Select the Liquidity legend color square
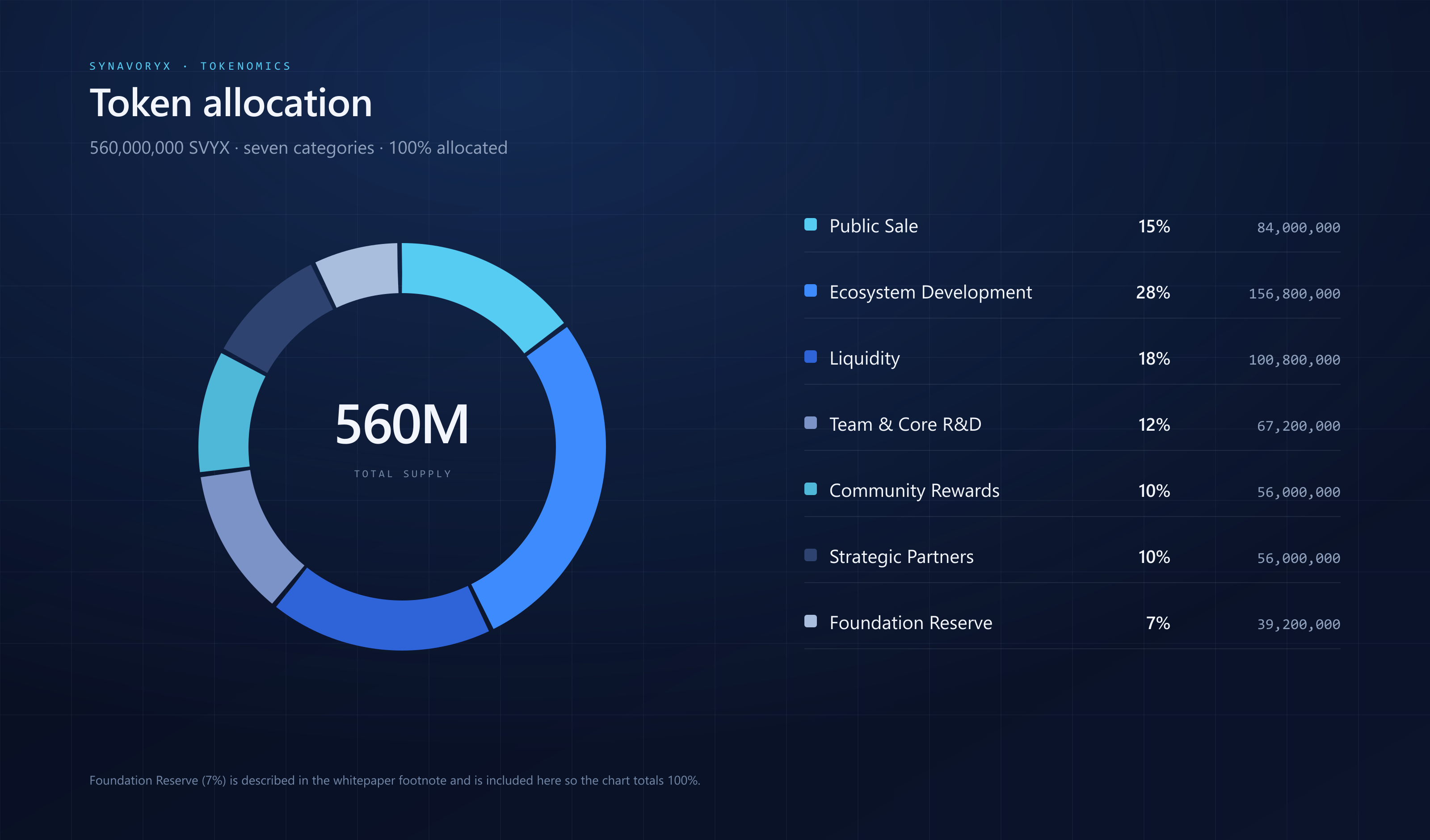Image resolution: width=1430 pixels, height=840 pixels. [x=810, y=357]
